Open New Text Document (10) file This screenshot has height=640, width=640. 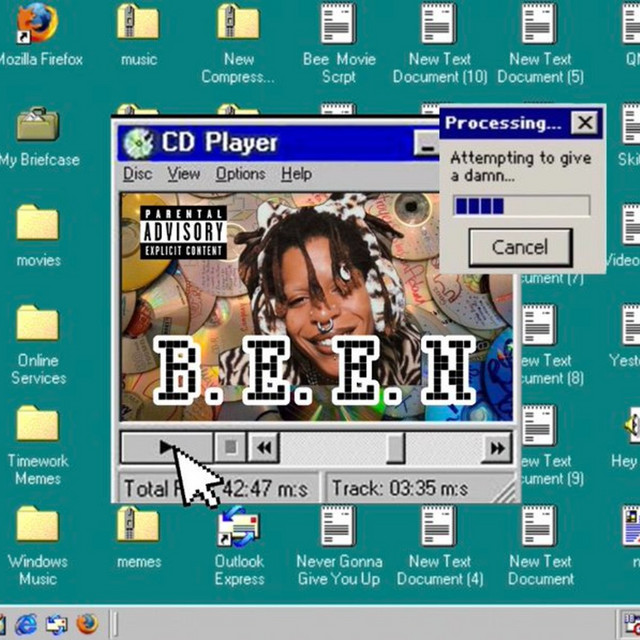(439, 23)
